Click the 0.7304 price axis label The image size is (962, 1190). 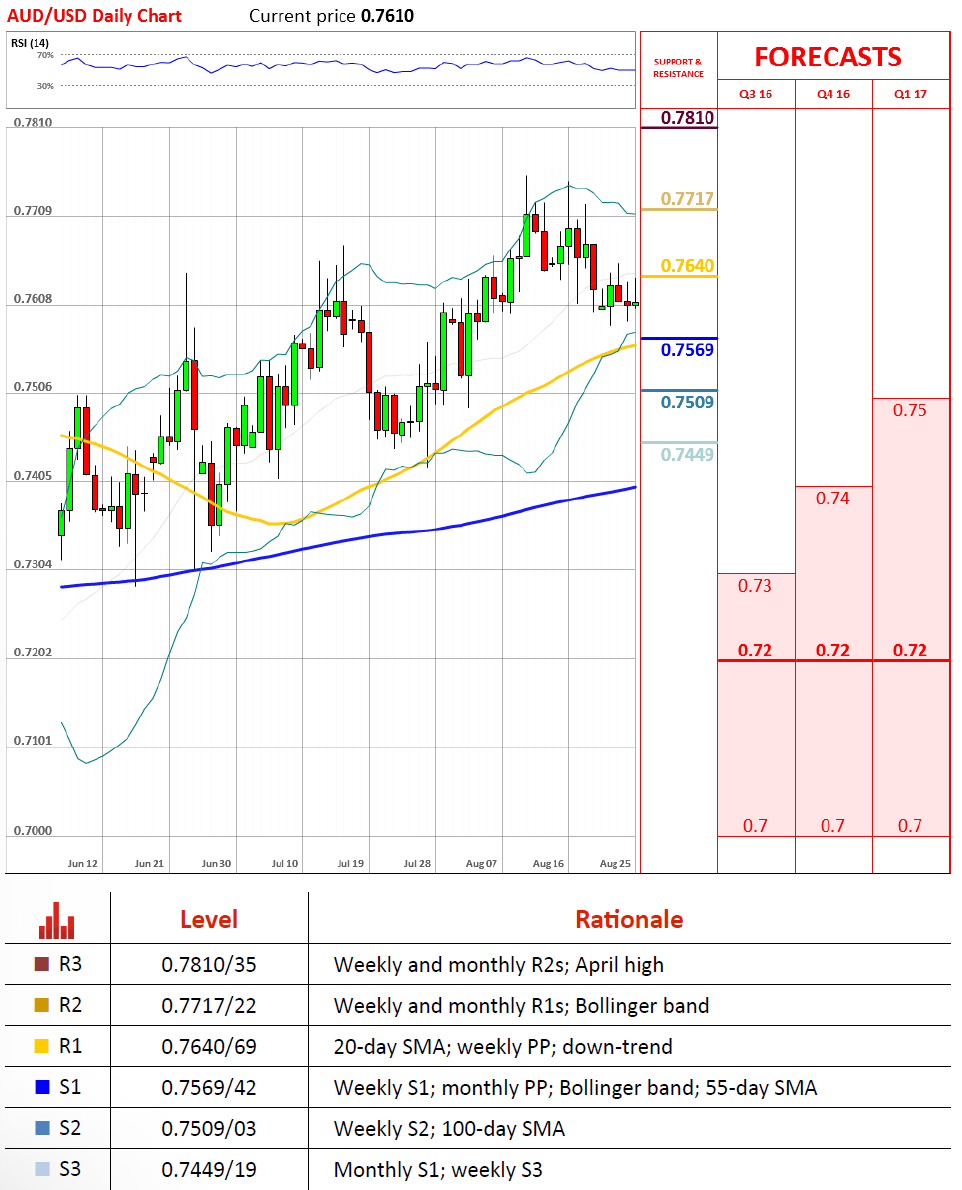tap(33, 564)
